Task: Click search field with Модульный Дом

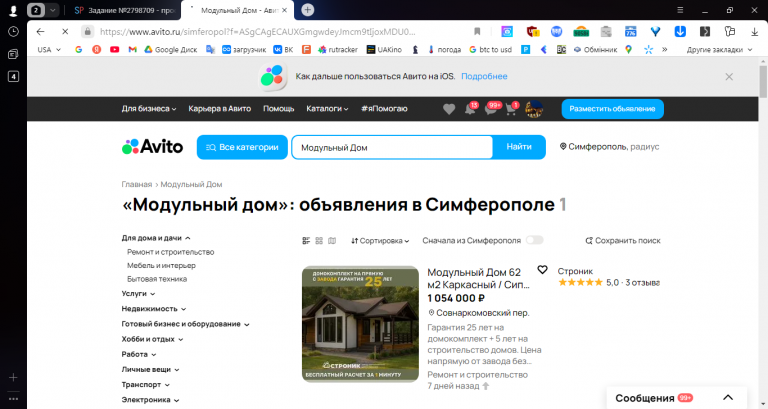Action: click(392, 147)
